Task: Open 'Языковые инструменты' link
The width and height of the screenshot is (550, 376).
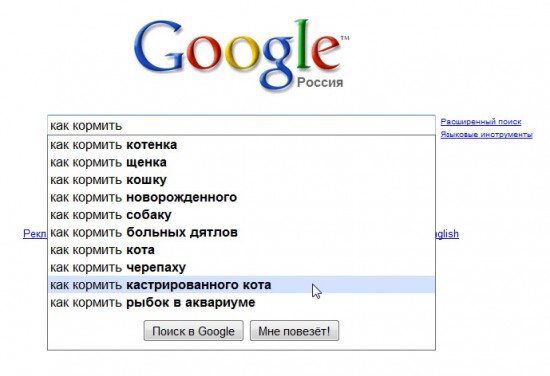Action: tap(486, 135)
